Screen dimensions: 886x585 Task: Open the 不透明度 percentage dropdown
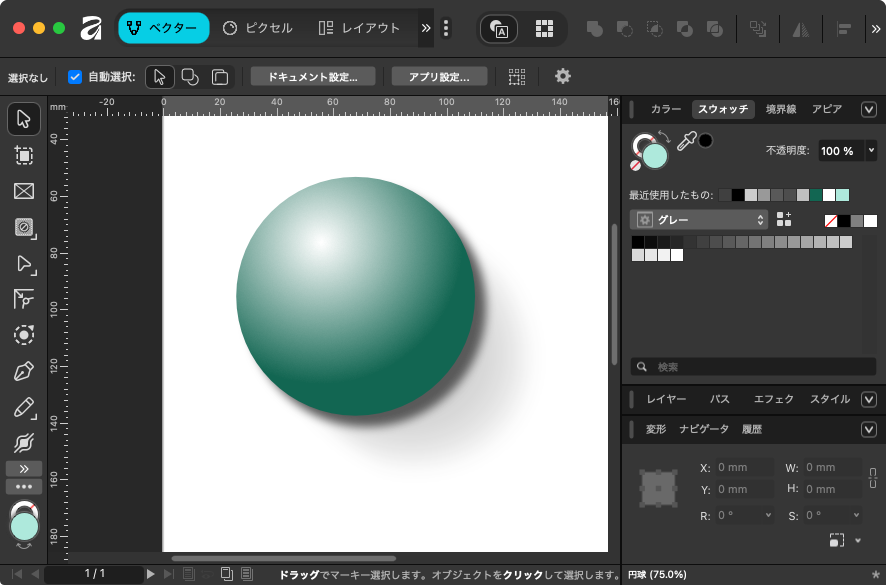point(871,150)
